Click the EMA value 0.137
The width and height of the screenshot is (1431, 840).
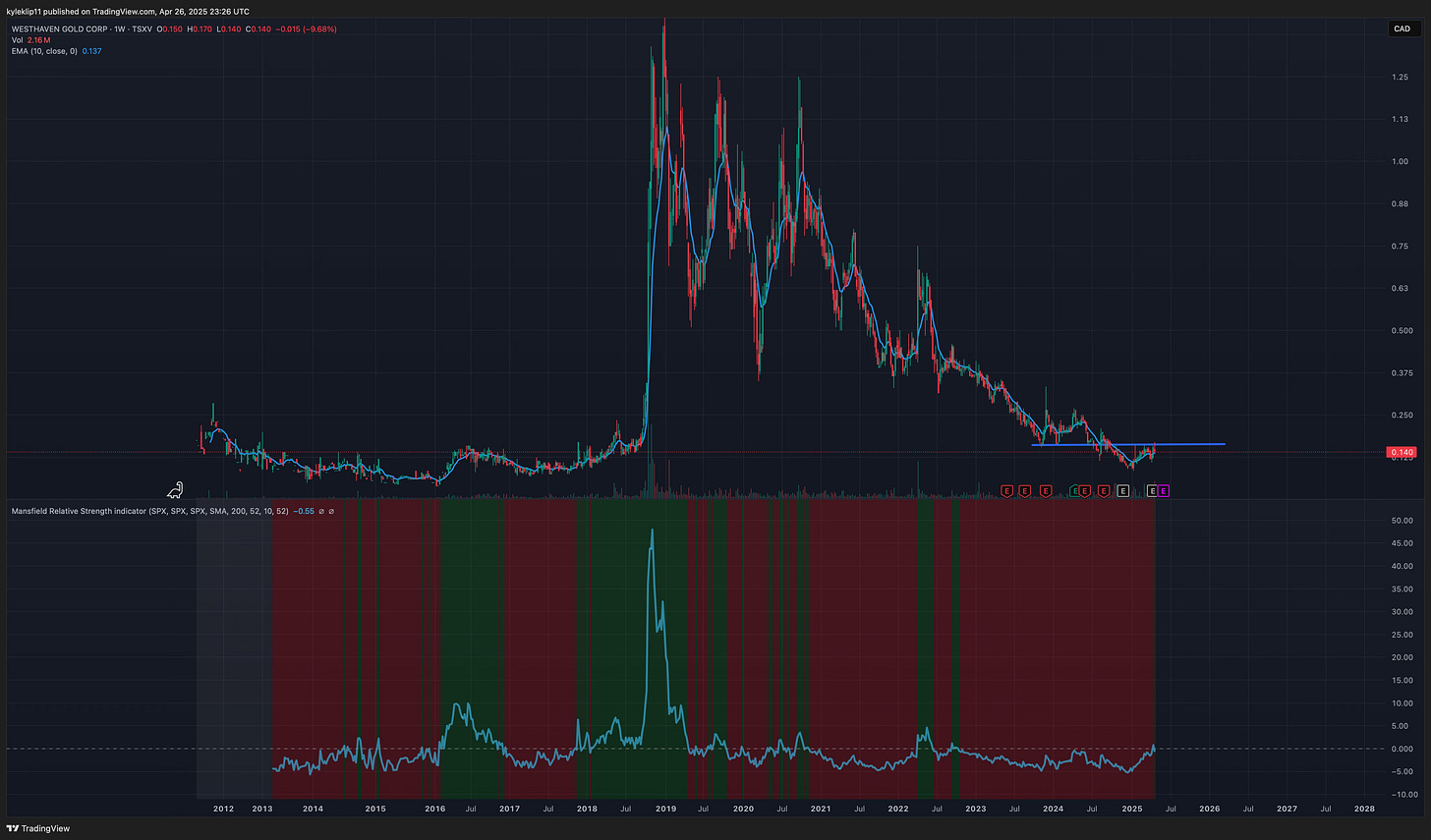coord(91,51)
